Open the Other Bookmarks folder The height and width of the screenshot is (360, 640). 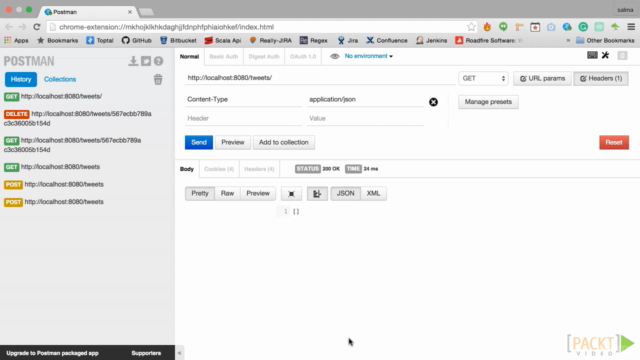pyautogui.click(x=605, y=40)
